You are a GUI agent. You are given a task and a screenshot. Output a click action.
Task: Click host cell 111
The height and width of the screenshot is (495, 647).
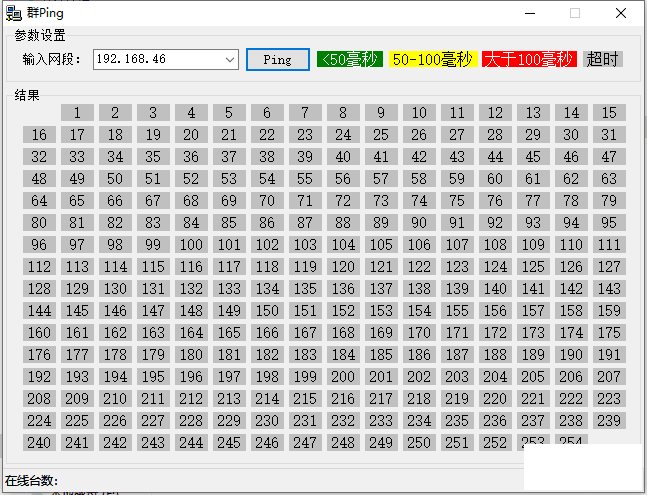(x=609, y=245)
